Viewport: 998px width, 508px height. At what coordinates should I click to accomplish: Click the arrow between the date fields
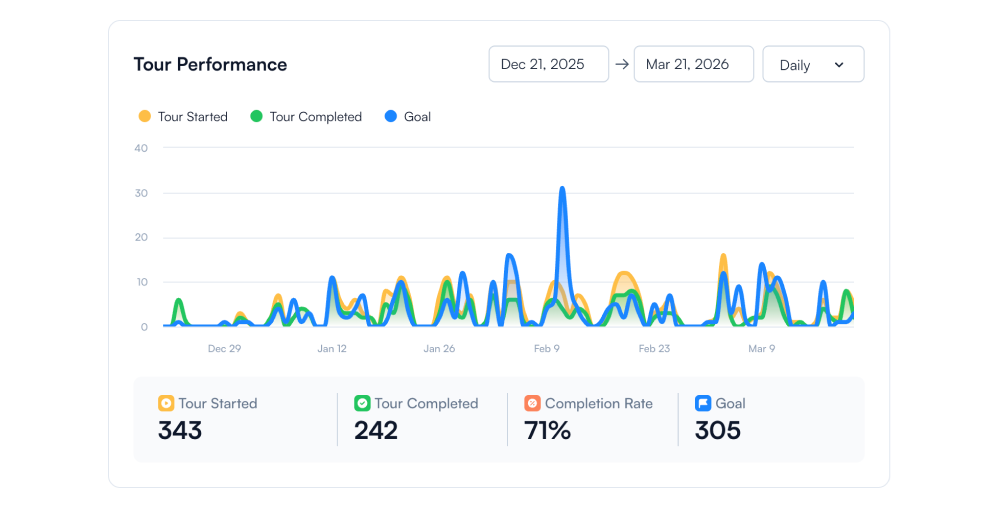[622, 64]
